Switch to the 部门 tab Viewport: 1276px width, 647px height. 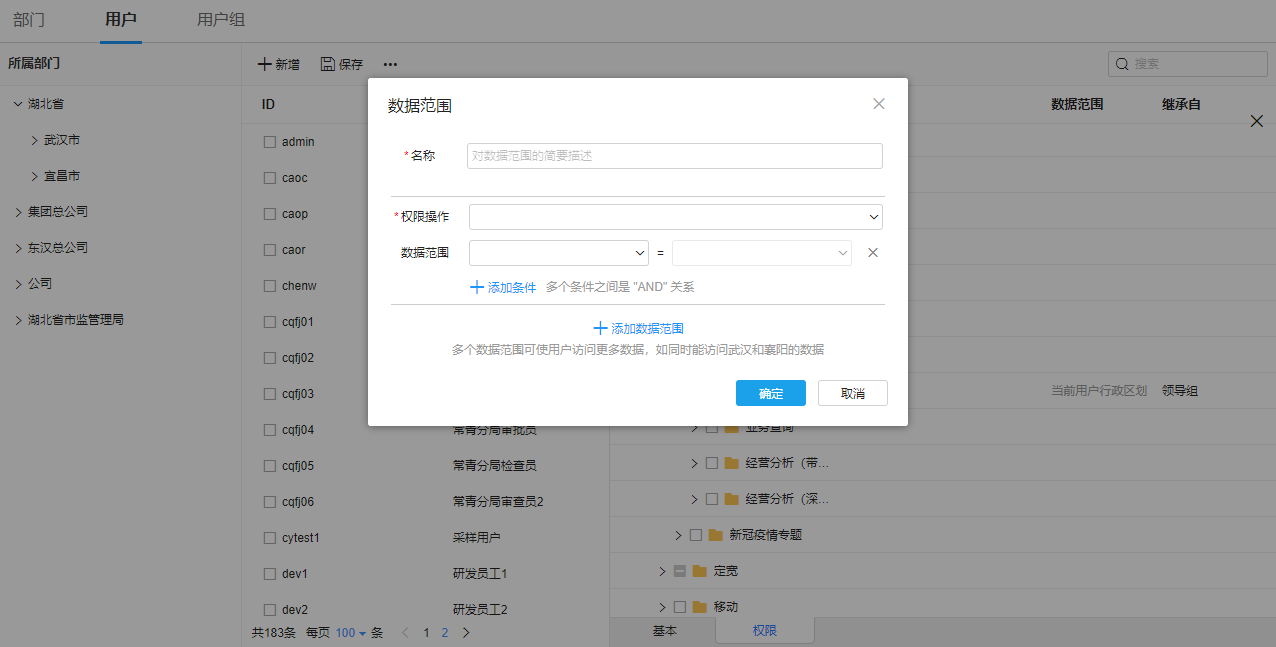point(29,20)
